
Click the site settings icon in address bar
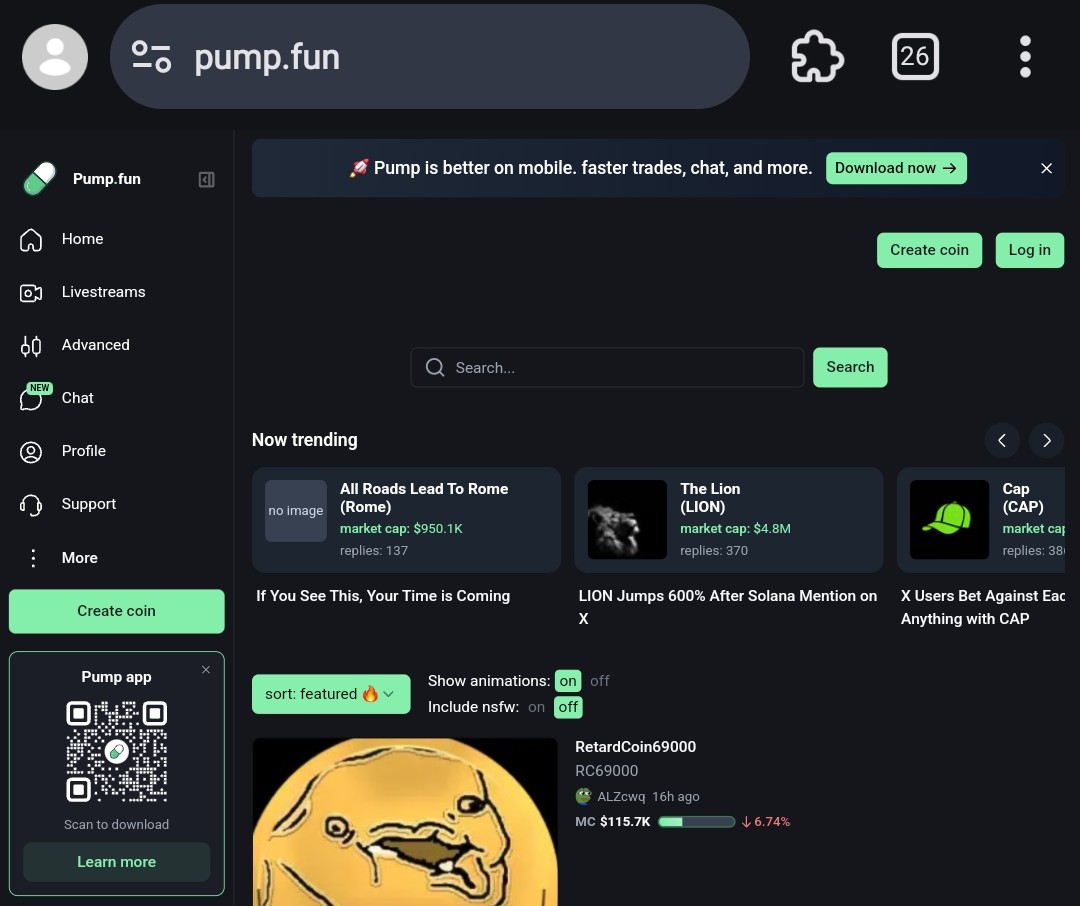click(152, 56)
